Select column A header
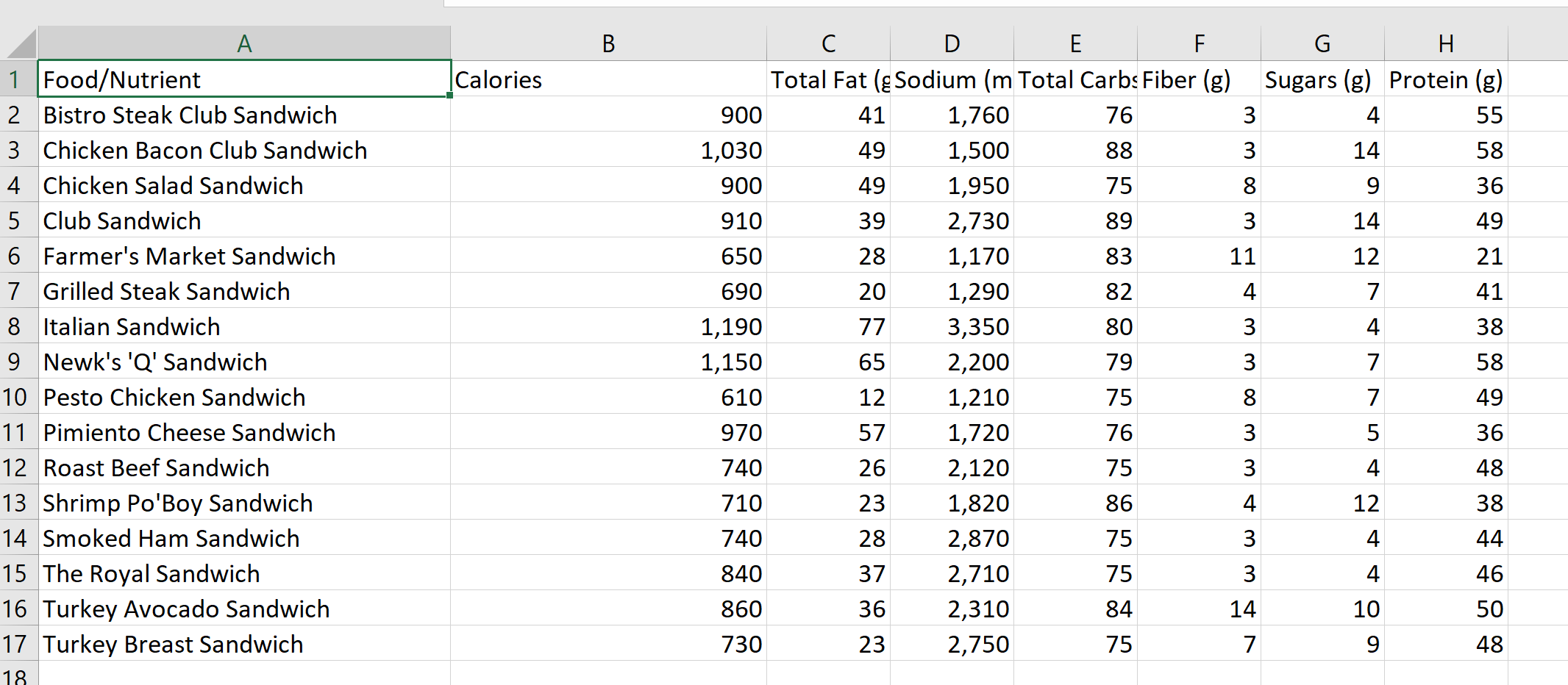 243,43
